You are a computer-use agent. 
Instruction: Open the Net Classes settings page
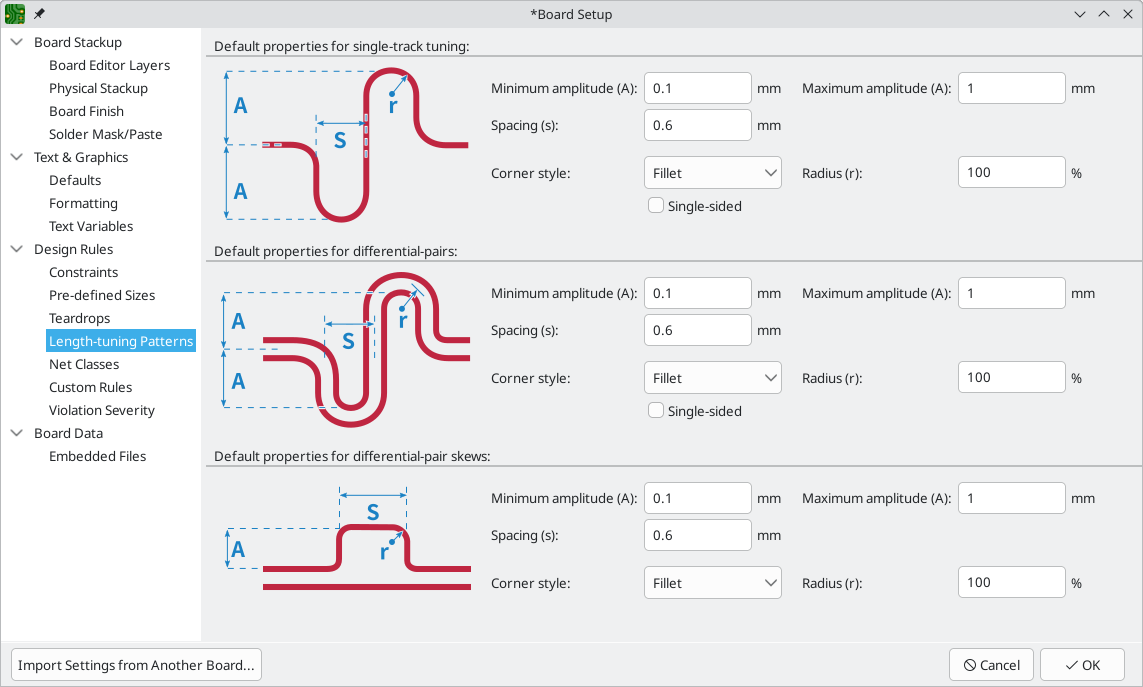84,364
